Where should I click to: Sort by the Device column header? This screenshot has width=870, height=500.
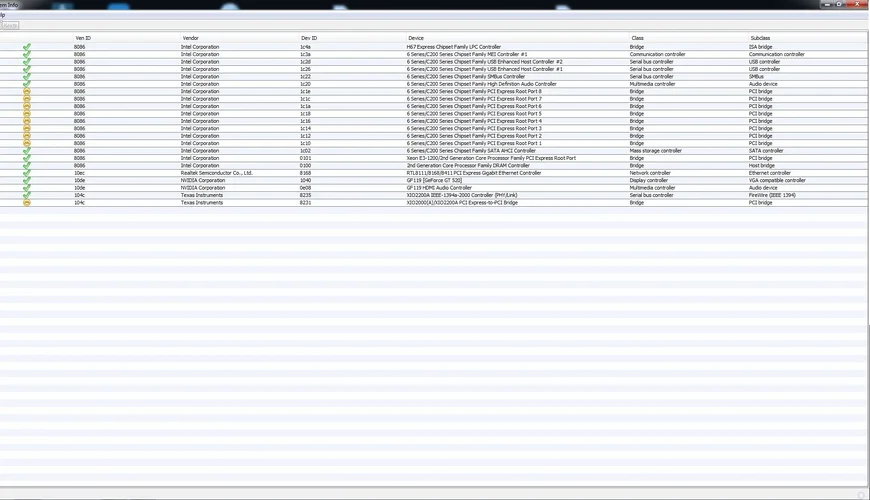416,38
